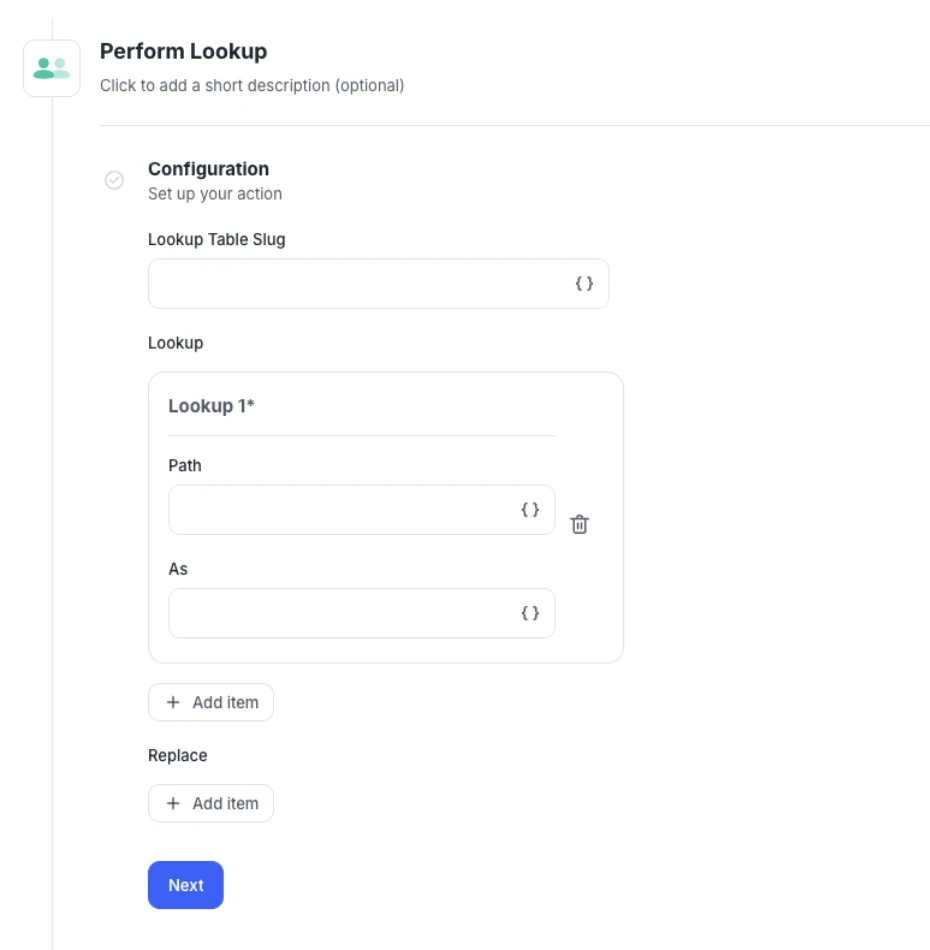Add item under the Replace section
Screen dimensions: 930x950
[211, 803]
